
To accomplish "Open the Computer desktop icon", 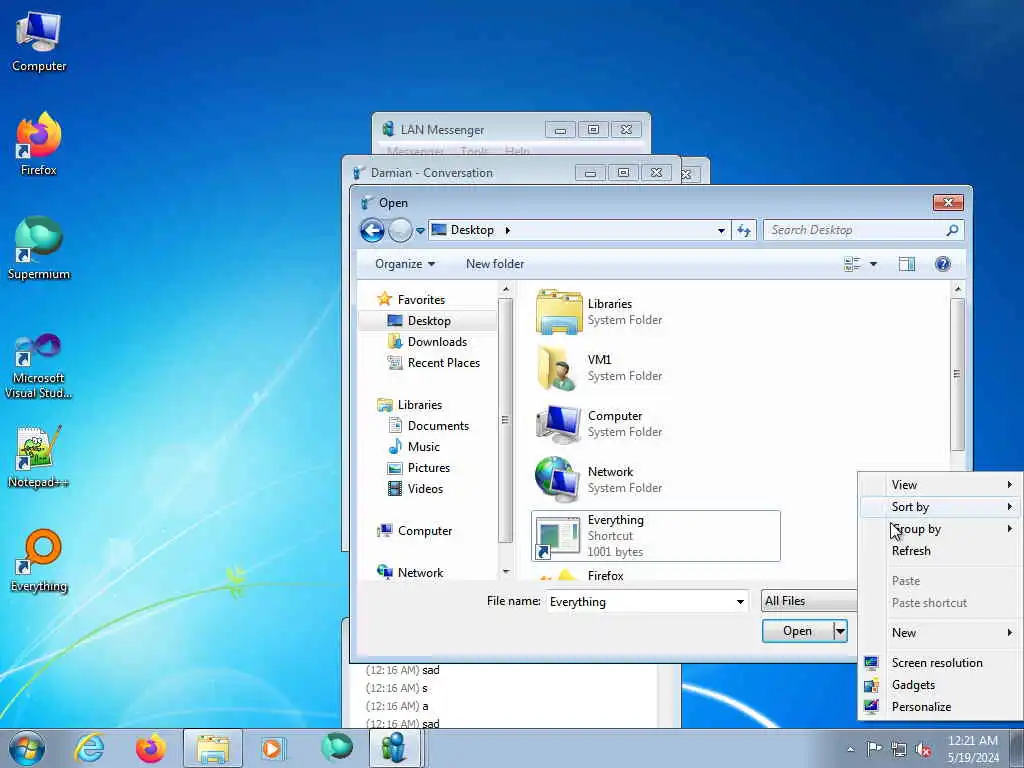I will coord(39,42).
